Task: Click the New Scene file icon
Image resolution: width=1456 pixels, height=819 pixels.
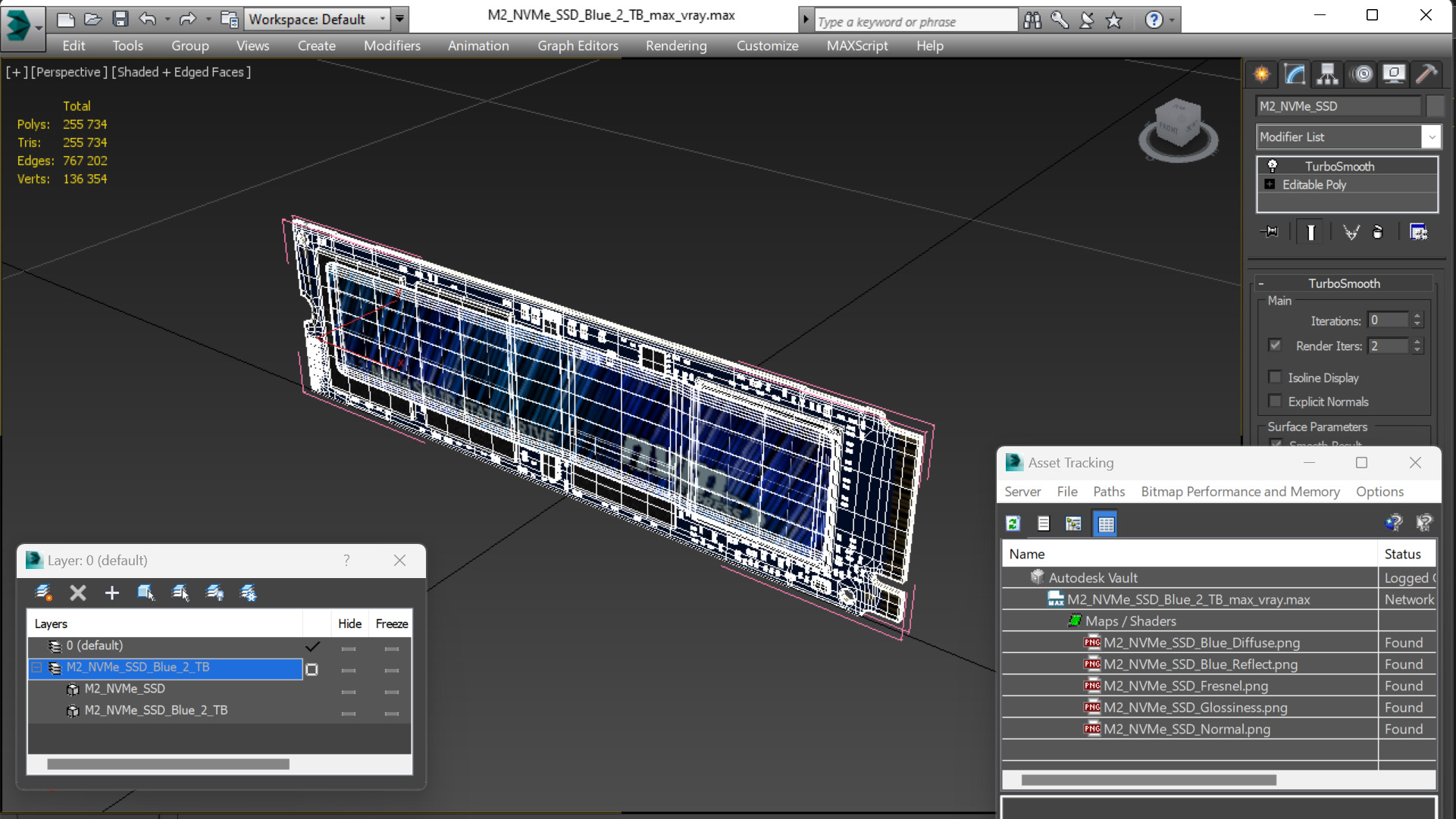Action: click(x=66, y=19)
